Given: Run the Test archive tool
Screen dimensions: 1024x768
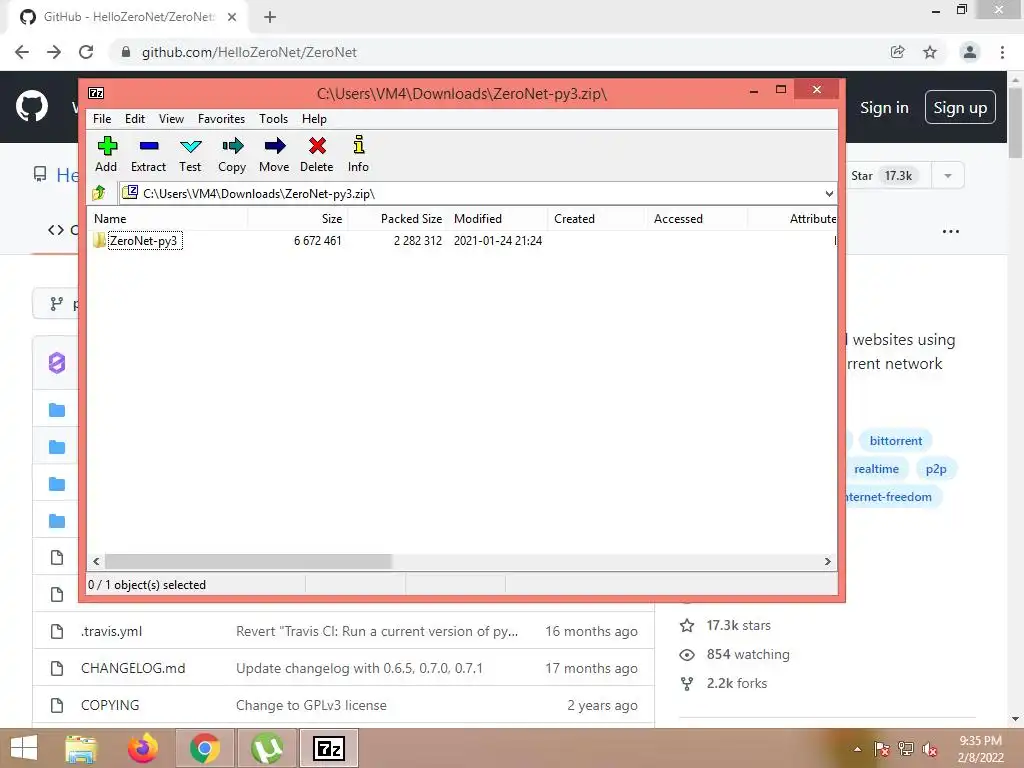Looking at the screenshot, I should pyautogui.click(x=190, y=154).
